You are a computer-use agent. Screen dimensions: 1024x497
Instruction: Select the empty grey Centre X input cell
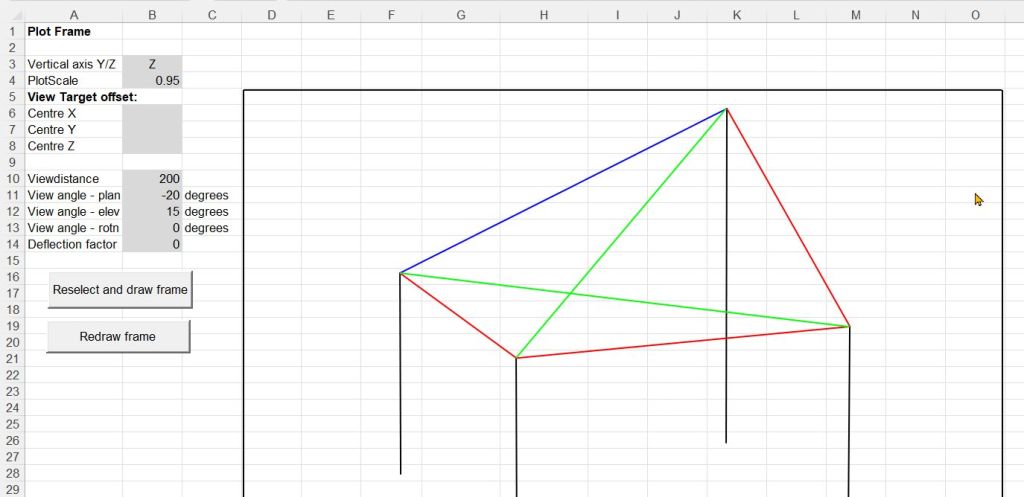coord(152,113)
